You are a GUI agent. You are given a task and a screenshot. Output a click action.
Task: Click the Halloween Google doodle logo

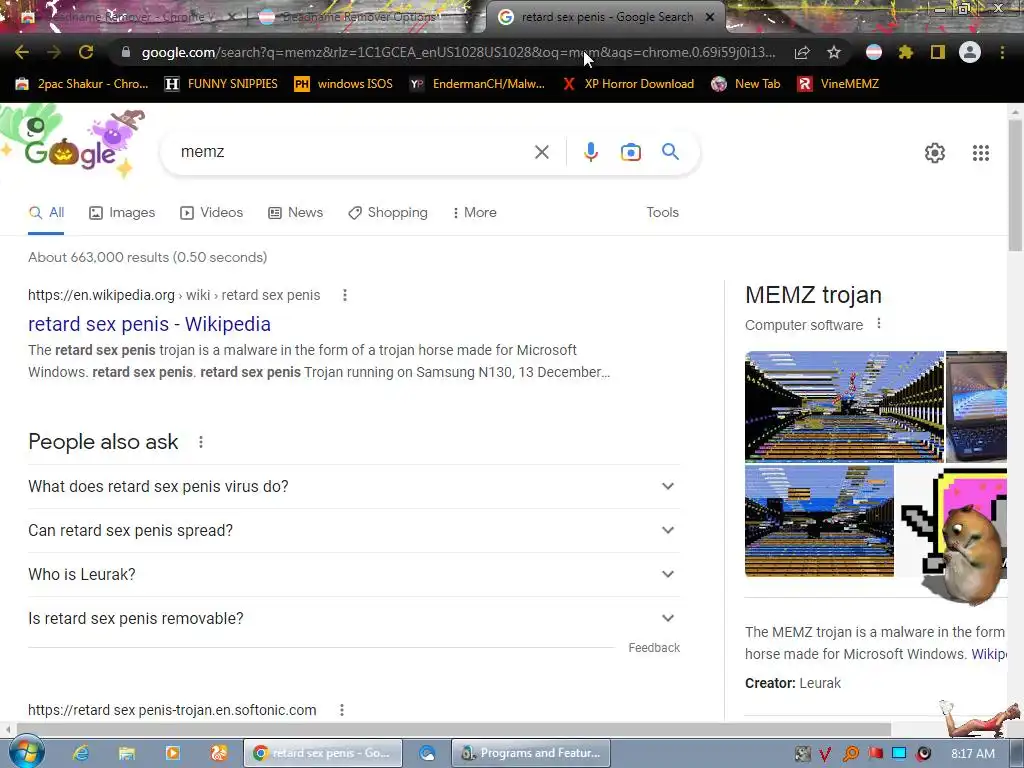72,141
